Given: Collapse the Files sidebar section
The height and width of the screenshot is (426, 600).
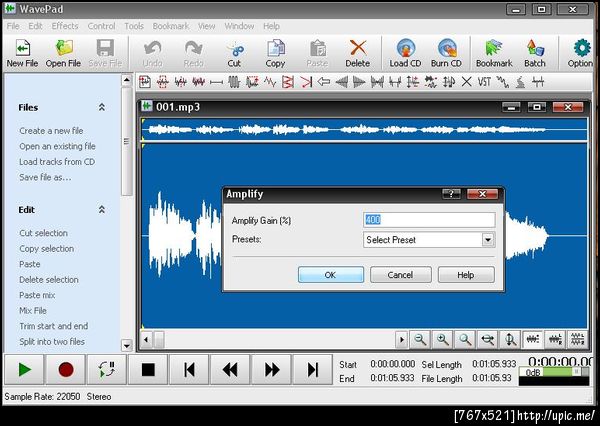Looking at the screenshot, I should coord(102,107).
